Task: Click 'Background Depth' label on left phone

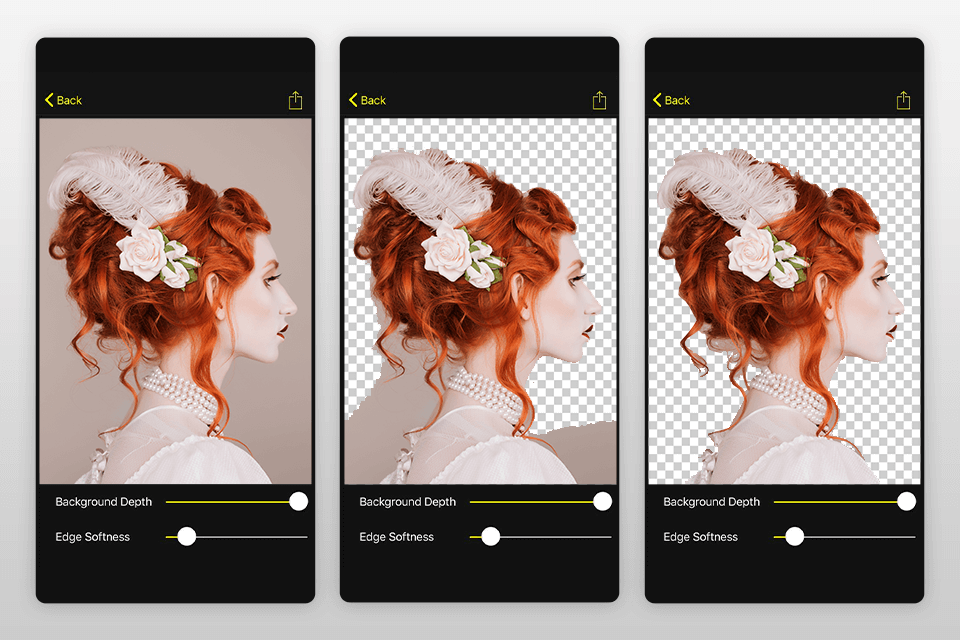Action: click(103, 502)
